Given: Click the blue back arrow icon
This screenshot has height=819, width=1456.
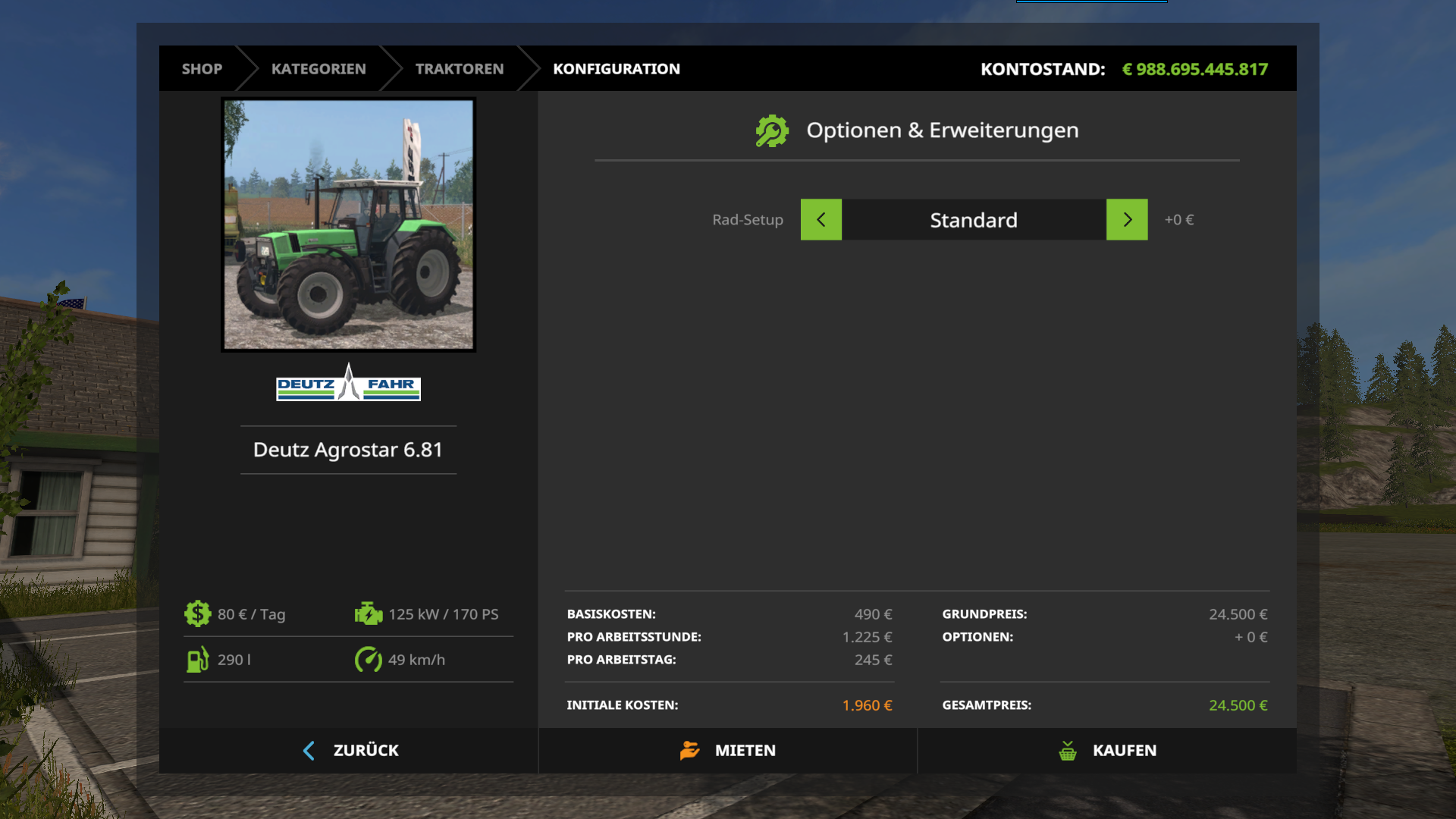Looking at the screenshot, I should click(309, 750).
